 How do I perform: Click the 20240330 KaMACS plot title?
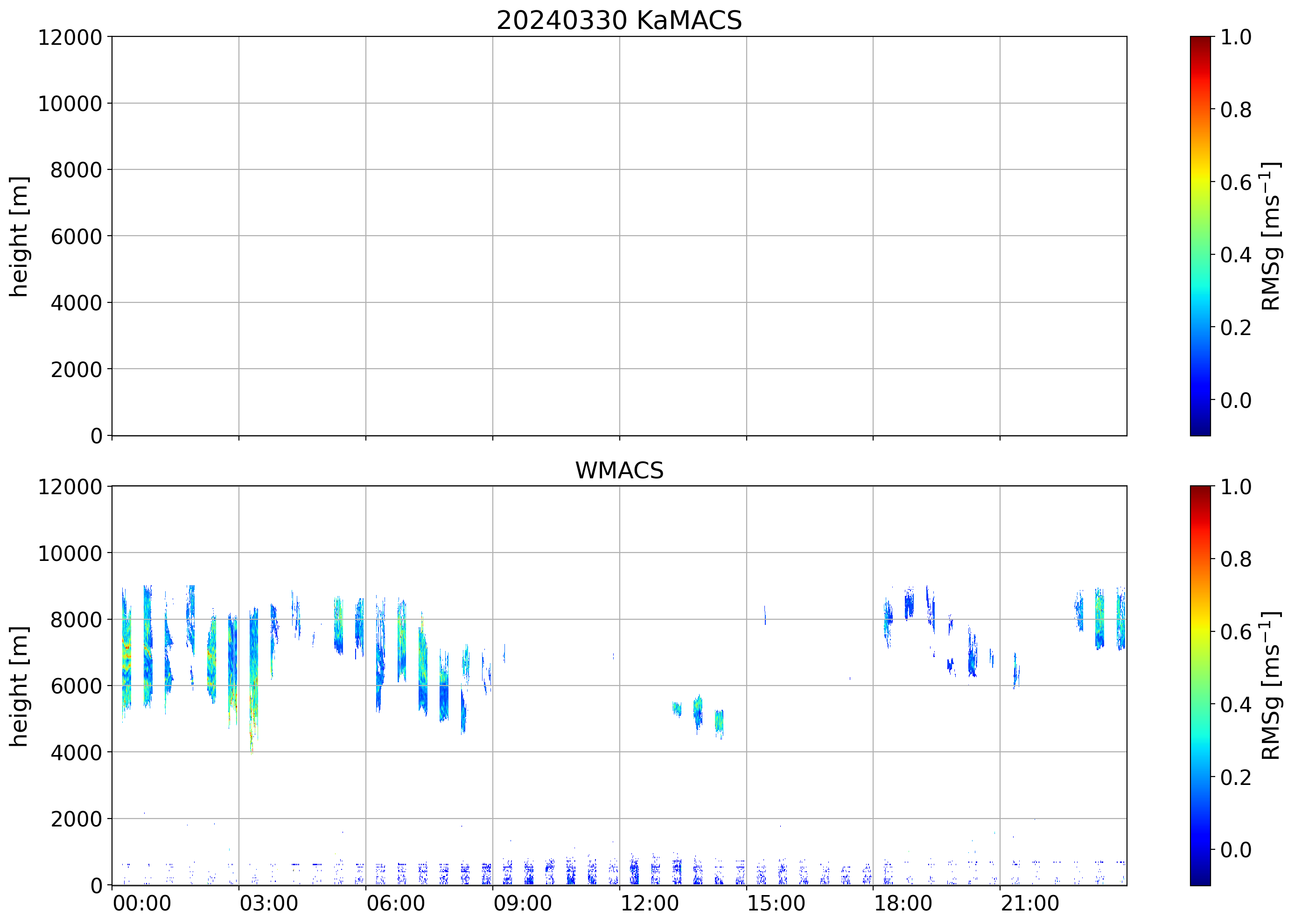pyautogui.click(x=619, y=21)
